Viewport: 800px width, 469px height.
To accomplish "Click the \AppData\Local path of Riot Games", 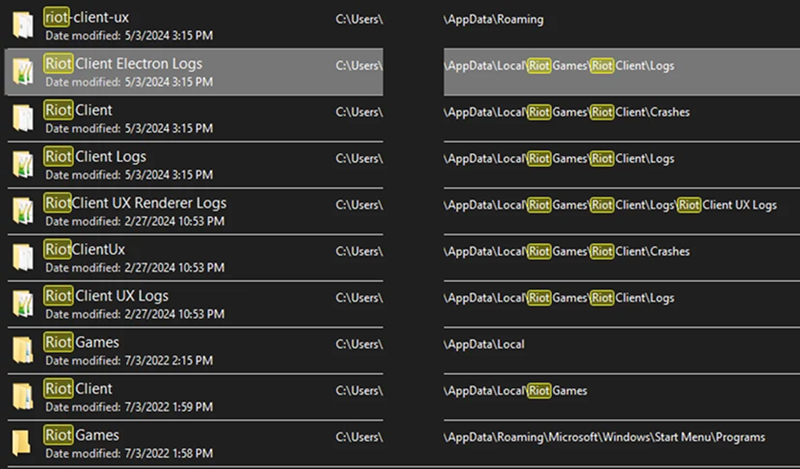I will click(484, 344).
